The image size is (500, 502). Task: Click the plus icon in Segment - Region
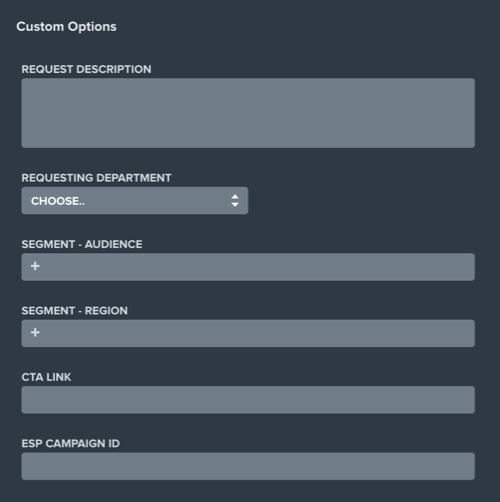point(35,332)
